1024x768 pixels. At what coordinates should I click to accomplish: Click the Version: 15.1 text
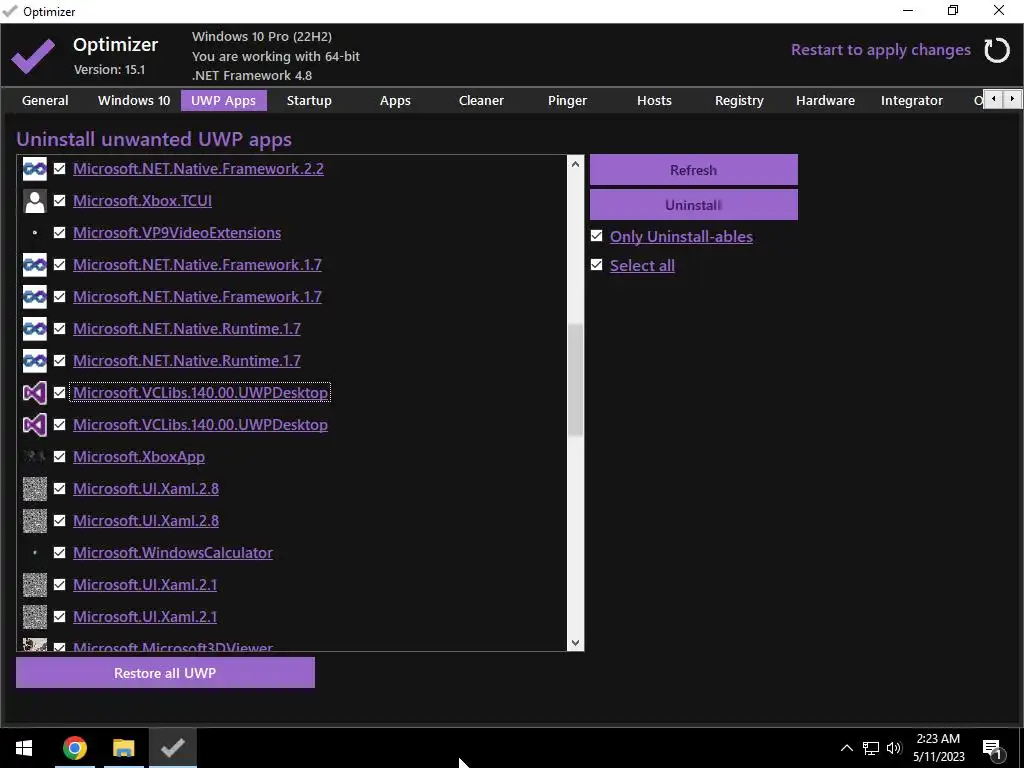[x=109, y=69]
